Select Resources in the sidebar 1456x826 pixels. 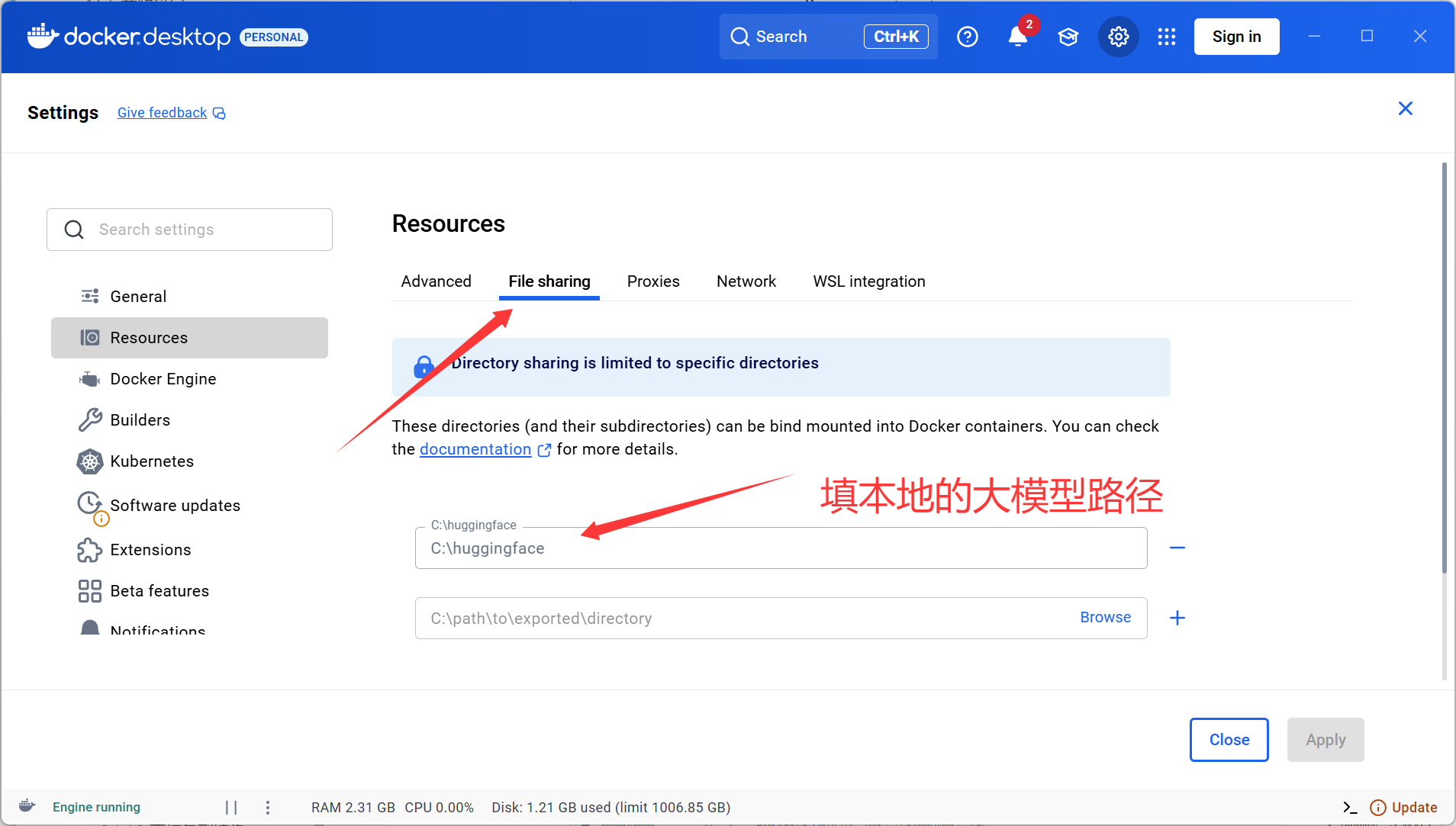pyautogui.click(x=189, y=338)
